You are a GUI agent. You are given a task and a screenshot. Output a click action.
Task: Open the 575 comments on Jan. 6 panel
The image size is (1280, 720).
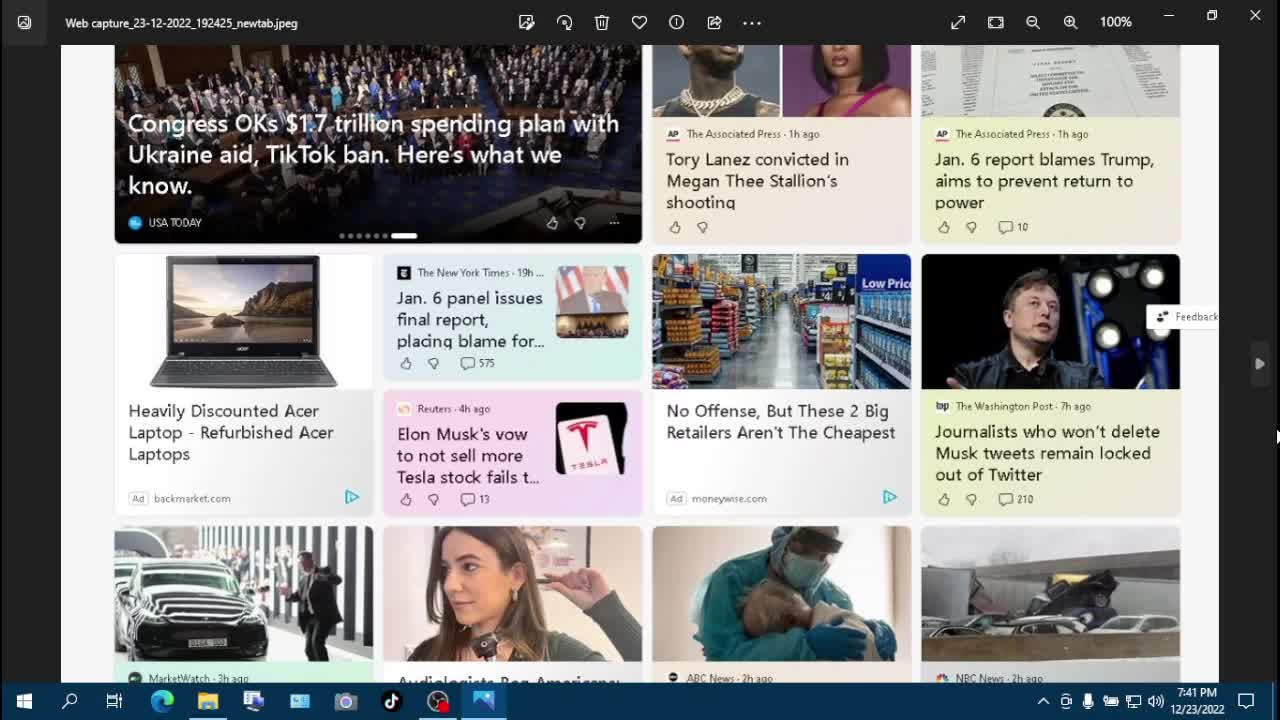coord(477,364)
